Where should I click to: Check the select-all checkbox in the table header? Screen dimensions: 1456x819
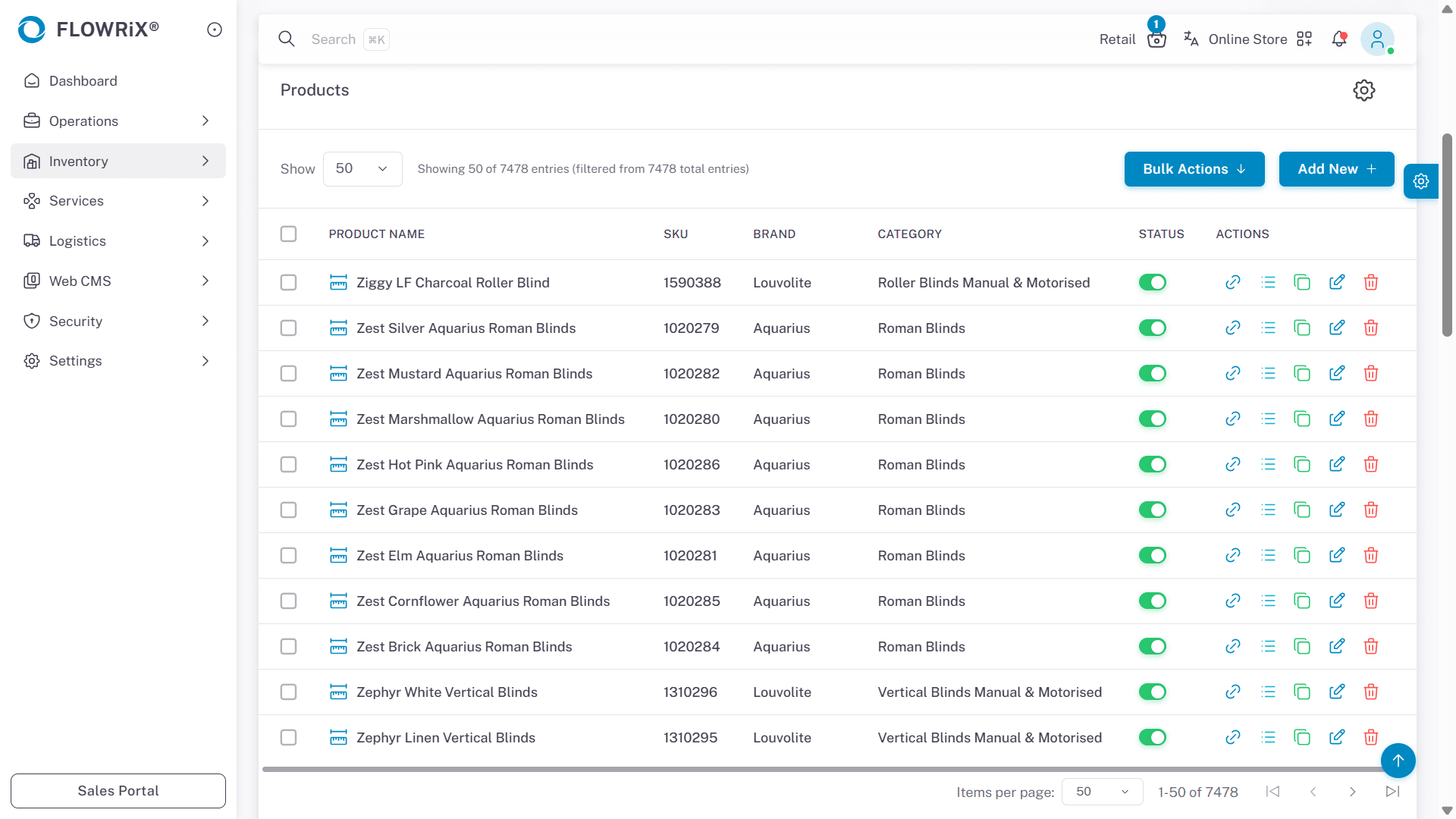tap(288, 234)
